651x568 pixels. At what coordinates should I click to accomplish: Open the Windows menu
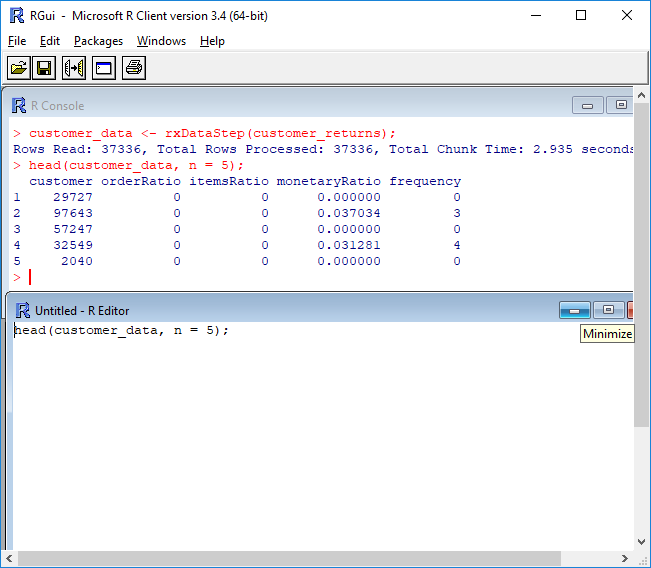[x=162, y=41]
